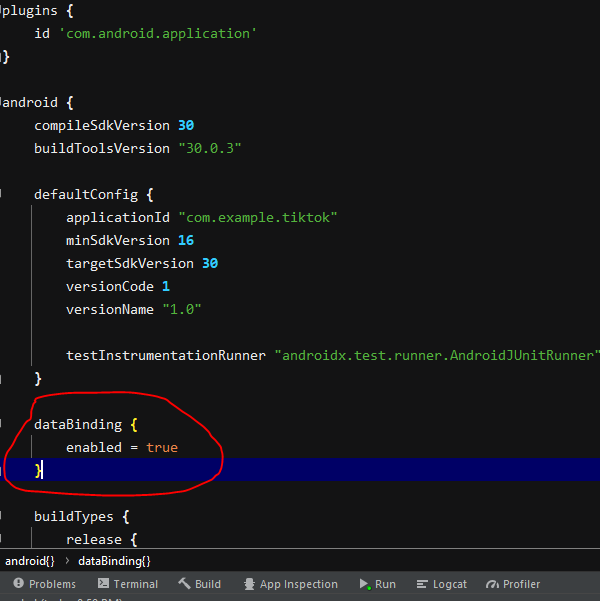
Task: Click the targetSdkVersion value 30
Action: click(x=210, y=263)
